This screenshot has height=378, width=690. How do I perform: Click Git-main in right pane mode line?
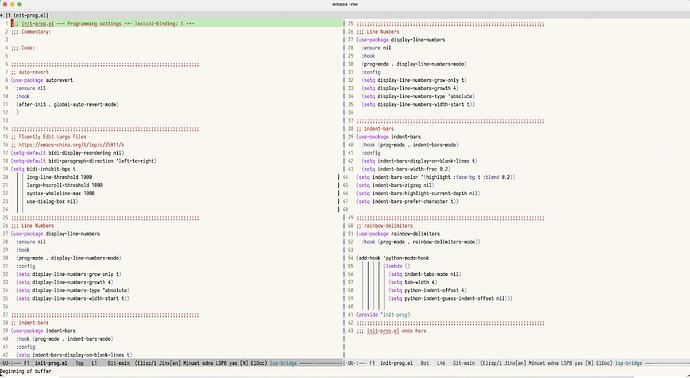point(464,363)
